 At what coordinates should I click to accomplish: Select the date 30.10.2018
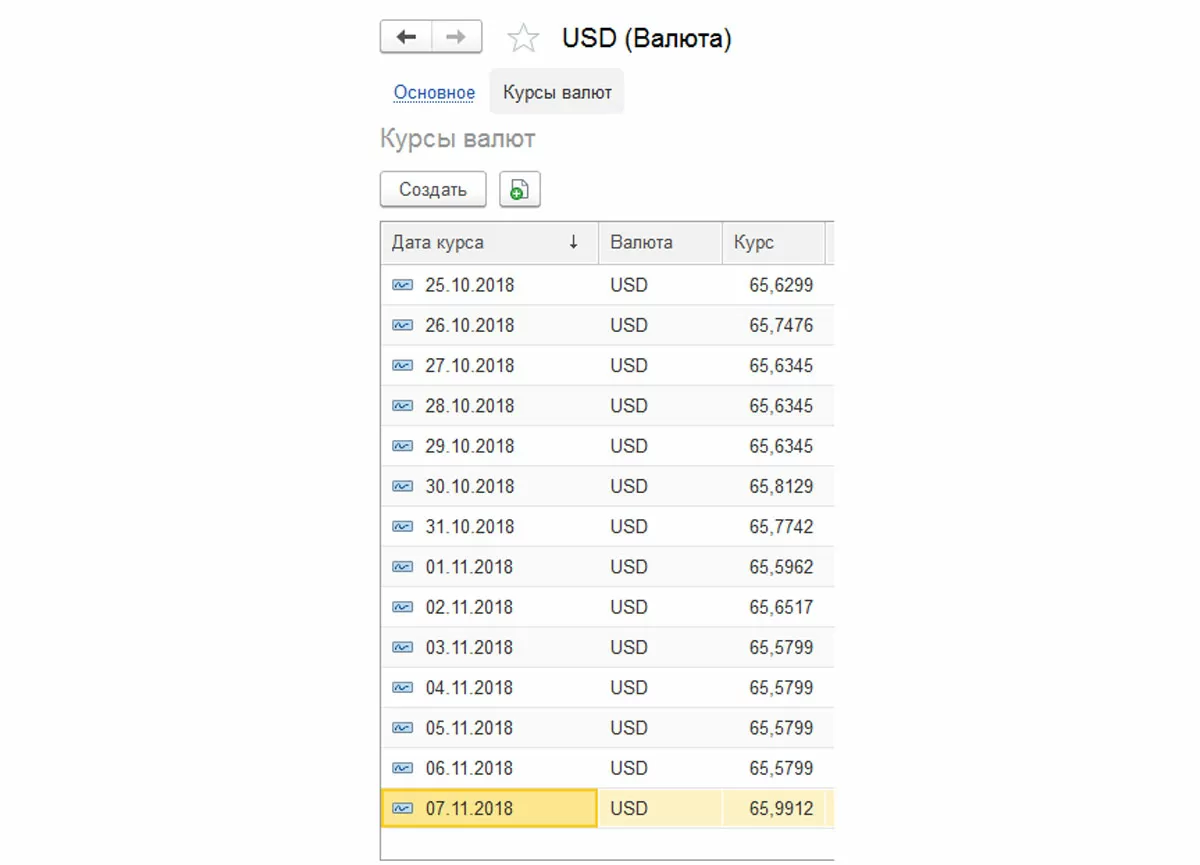click(470, 487)
